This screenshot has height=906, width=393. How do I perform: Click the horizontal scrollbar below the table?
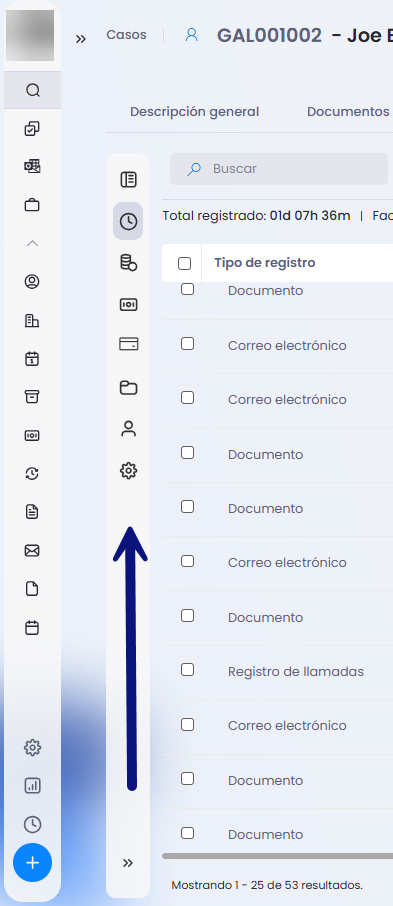(277, 856)
